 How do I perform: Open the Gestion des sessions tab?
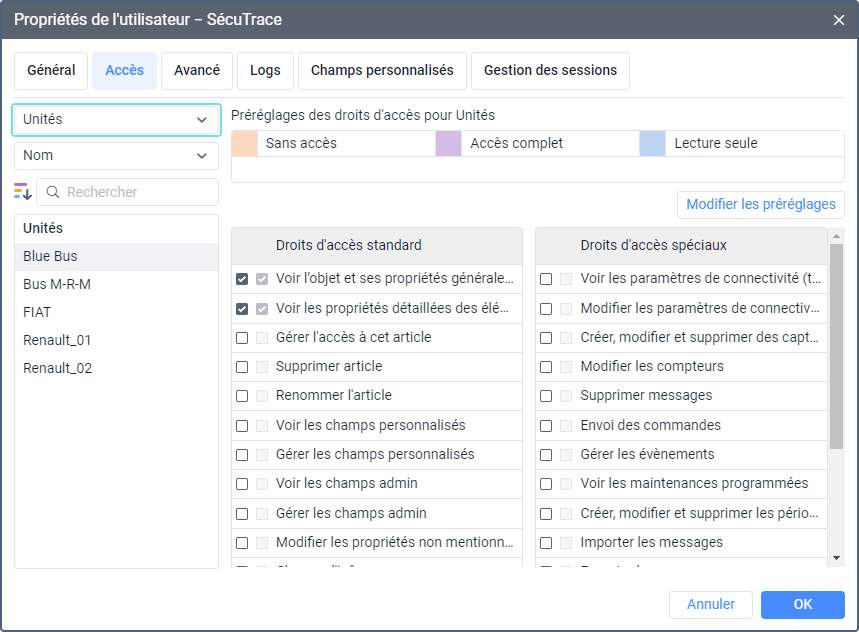pyautogui.click(x=550, y=71)
